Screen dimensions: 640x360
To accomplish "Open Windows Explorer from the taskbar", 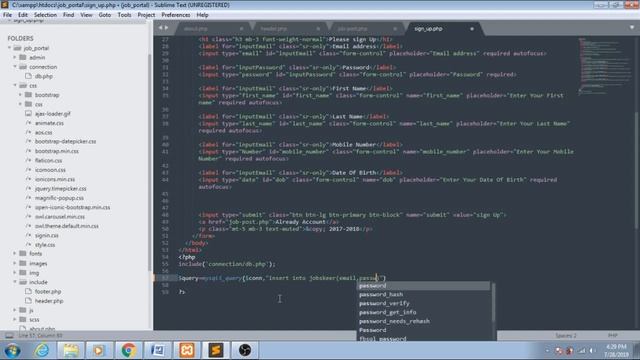I will 70,350.
